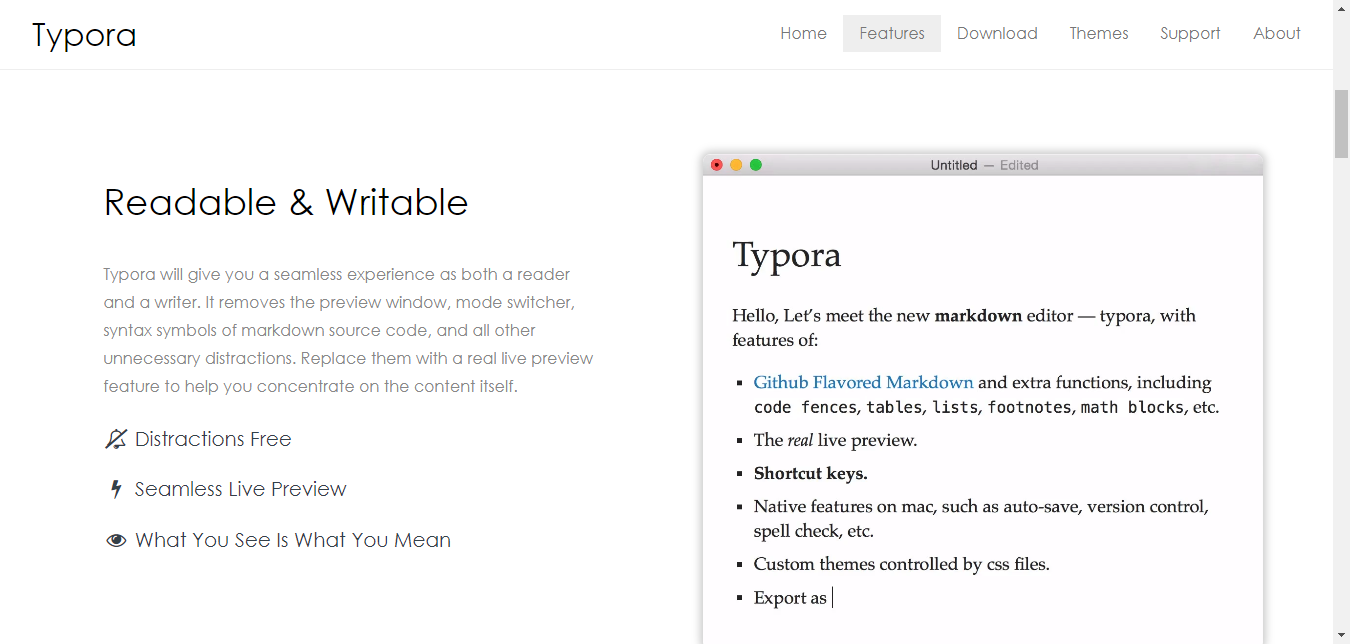The height and width of the screenshot is (644, 1350).
Task: Expand the Themes navigation section
Action: (x=1099, y=33)
